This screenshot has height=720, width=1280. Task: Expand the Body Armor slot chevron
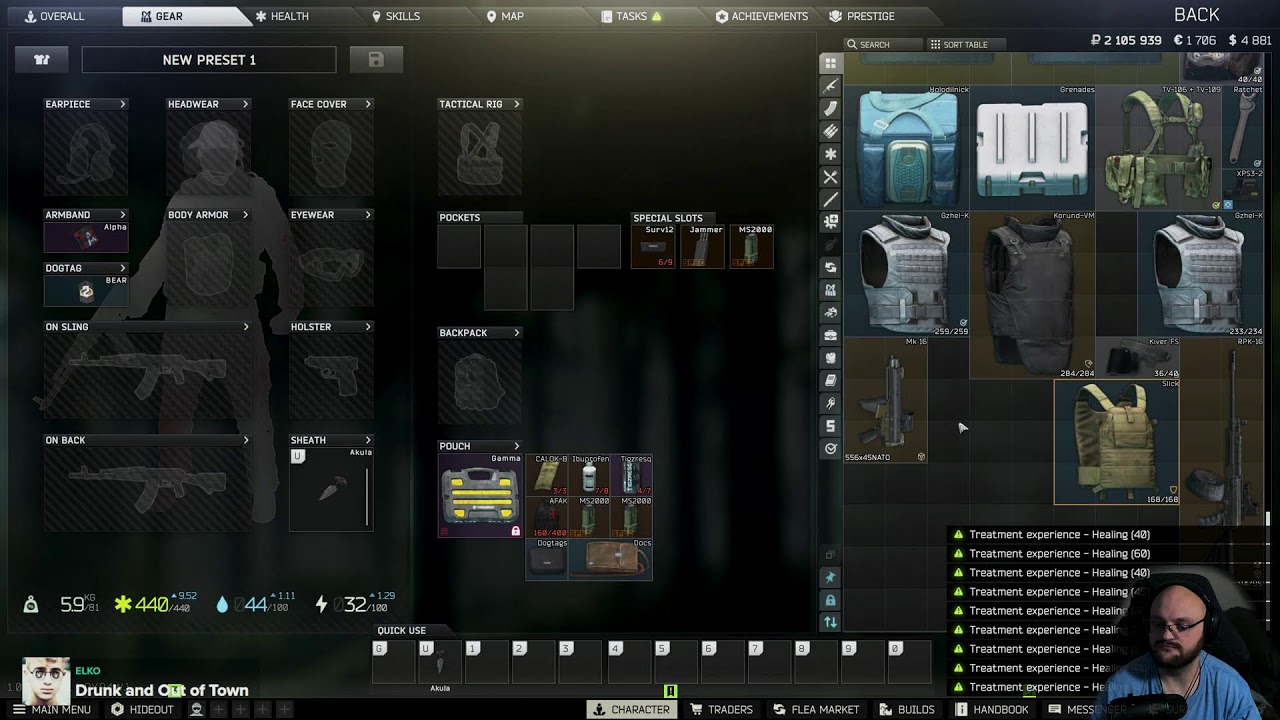pos(245,215)
